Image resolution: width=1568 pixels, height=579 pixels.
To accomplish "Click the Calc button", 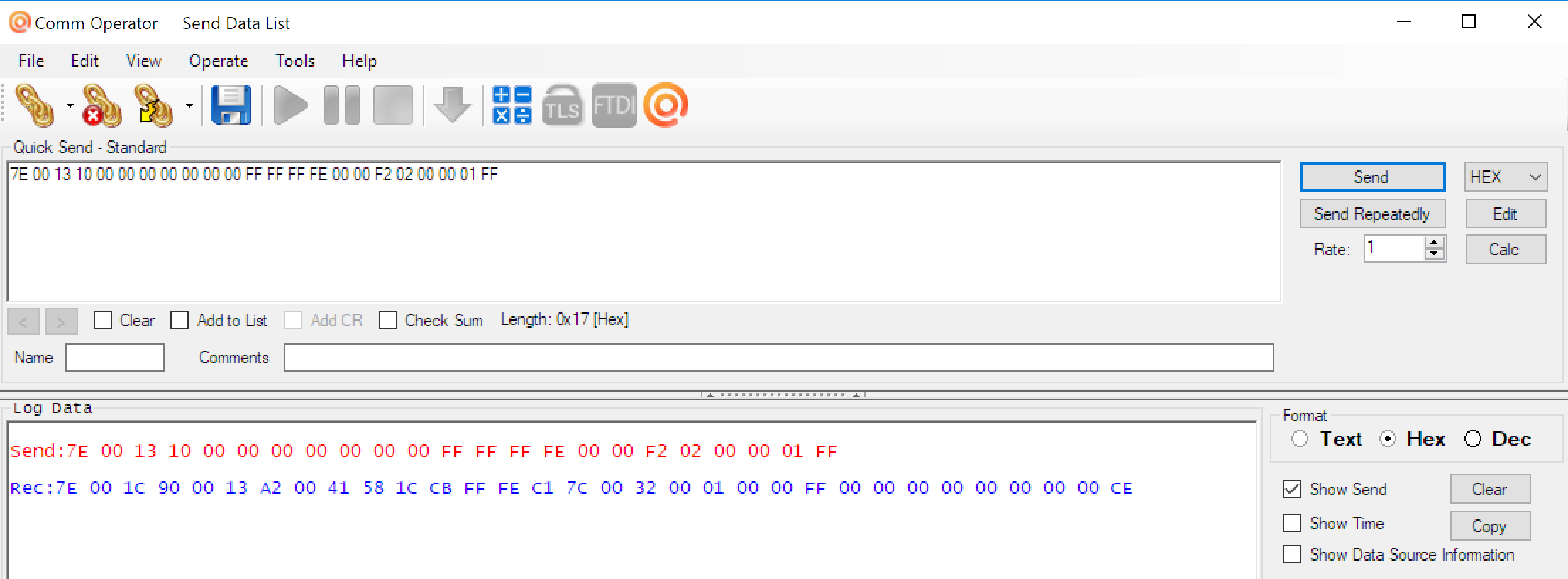I will click(x=1506, y=249).
